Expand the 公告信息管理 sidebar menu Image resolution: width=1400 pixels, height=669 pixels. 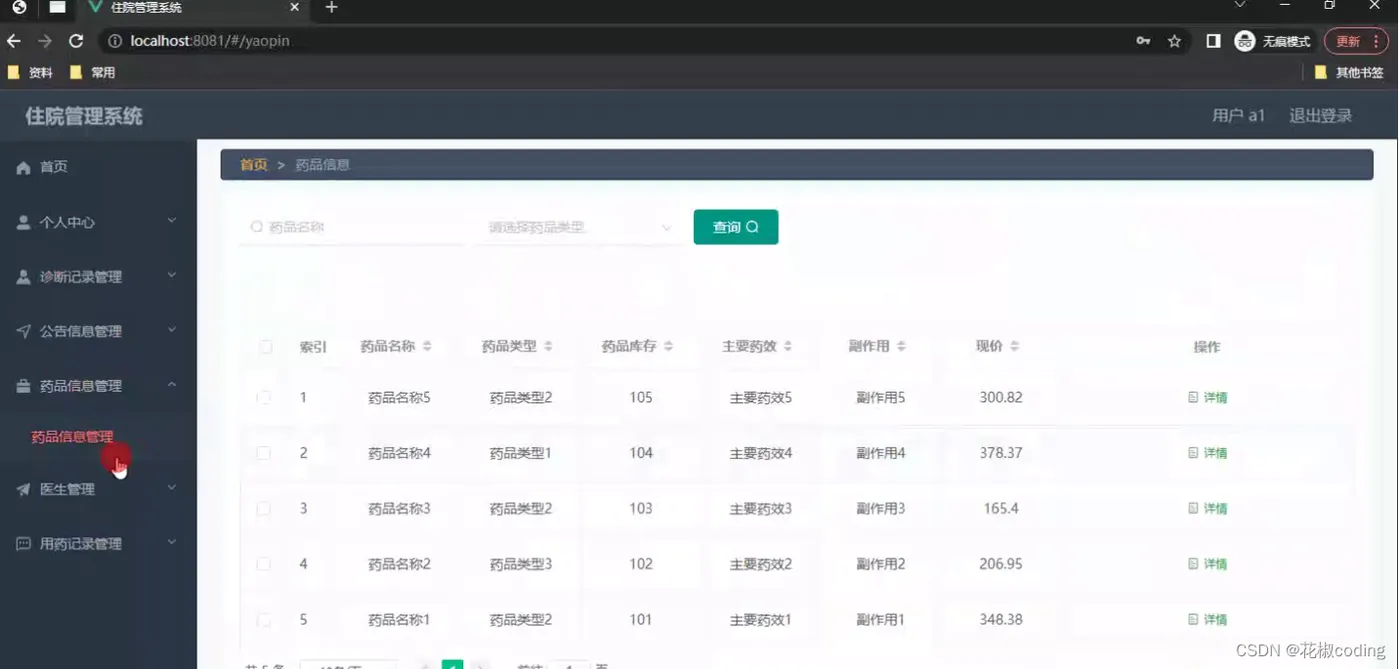click(x=171, y=330)
